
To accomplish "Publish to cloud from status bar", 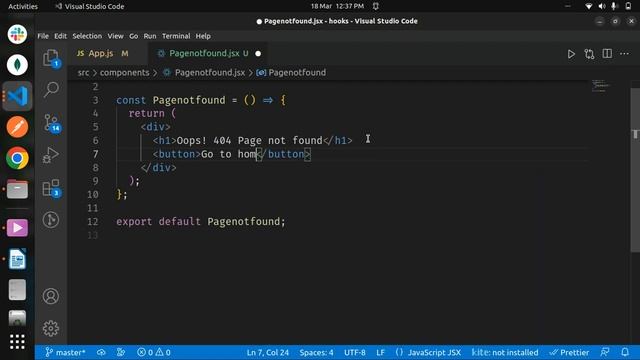I will pyautogui.click(x=101, y=352).
